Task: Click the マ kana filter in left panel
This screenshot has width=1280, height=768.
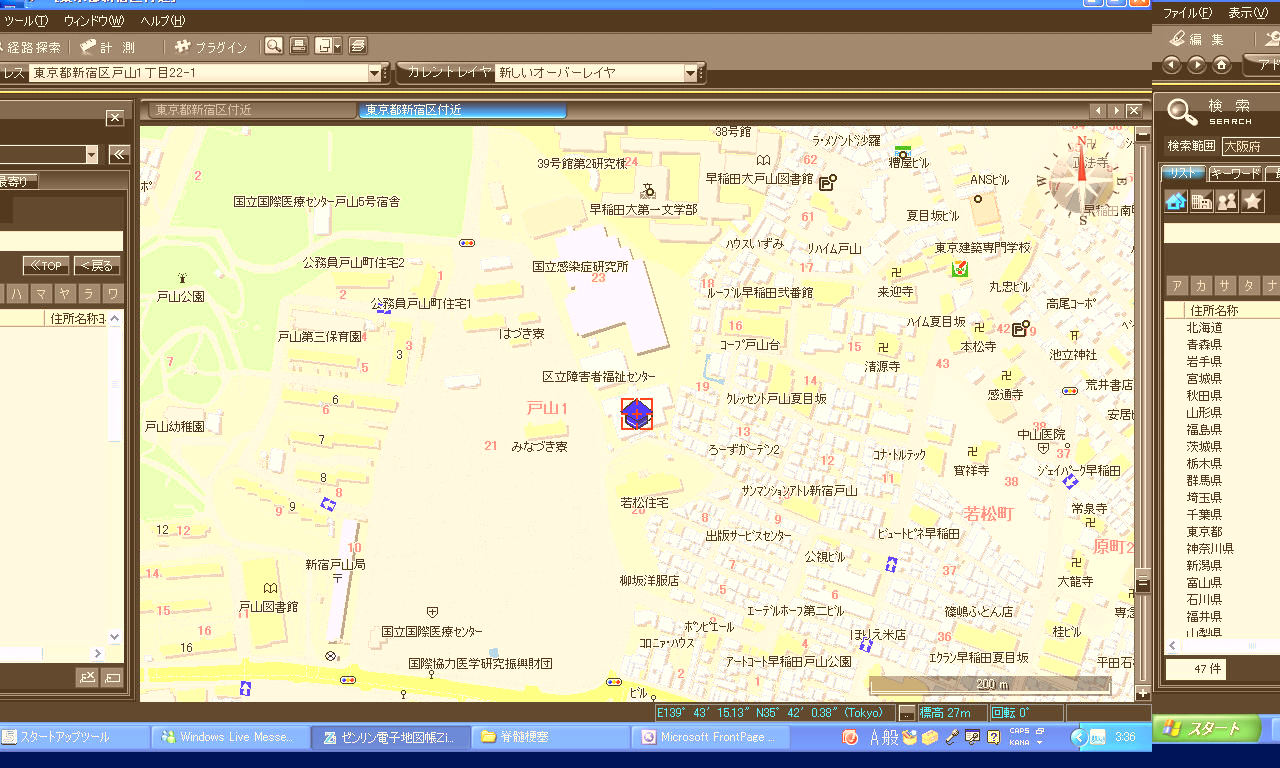Action: click(x=41, y=293)
